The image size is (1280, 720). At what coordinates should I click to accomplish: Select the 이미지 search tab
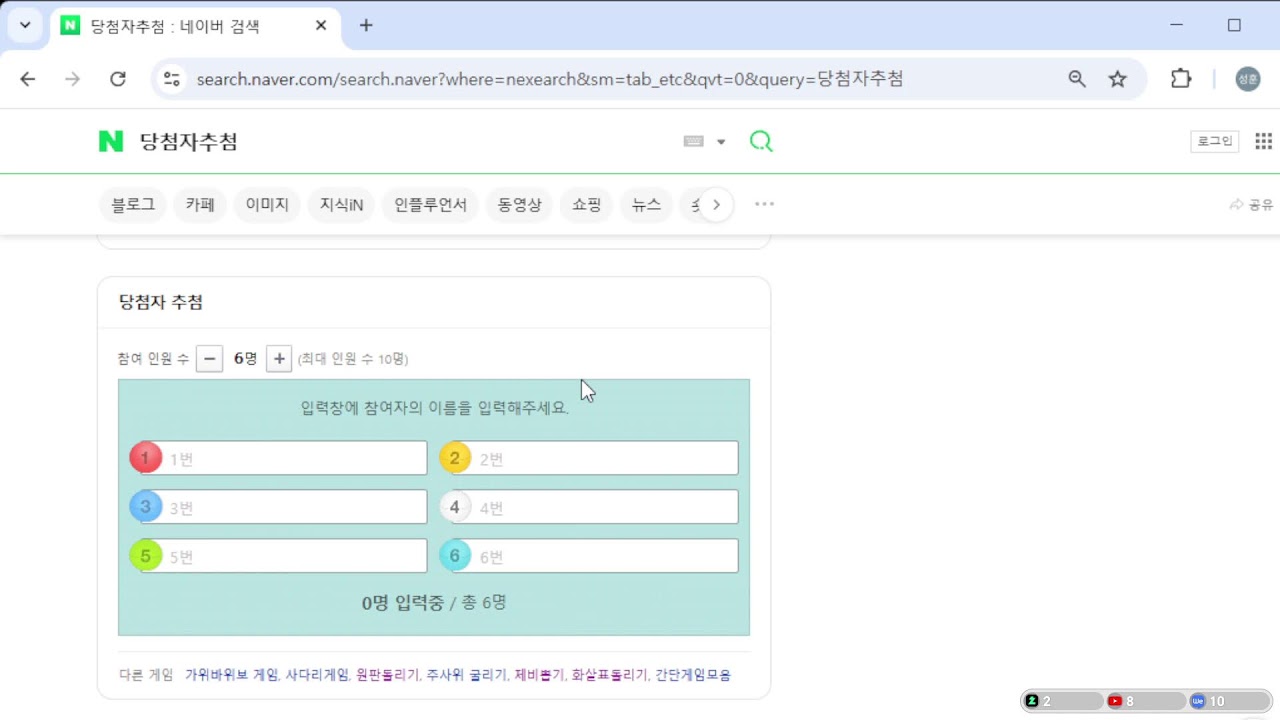267,205
